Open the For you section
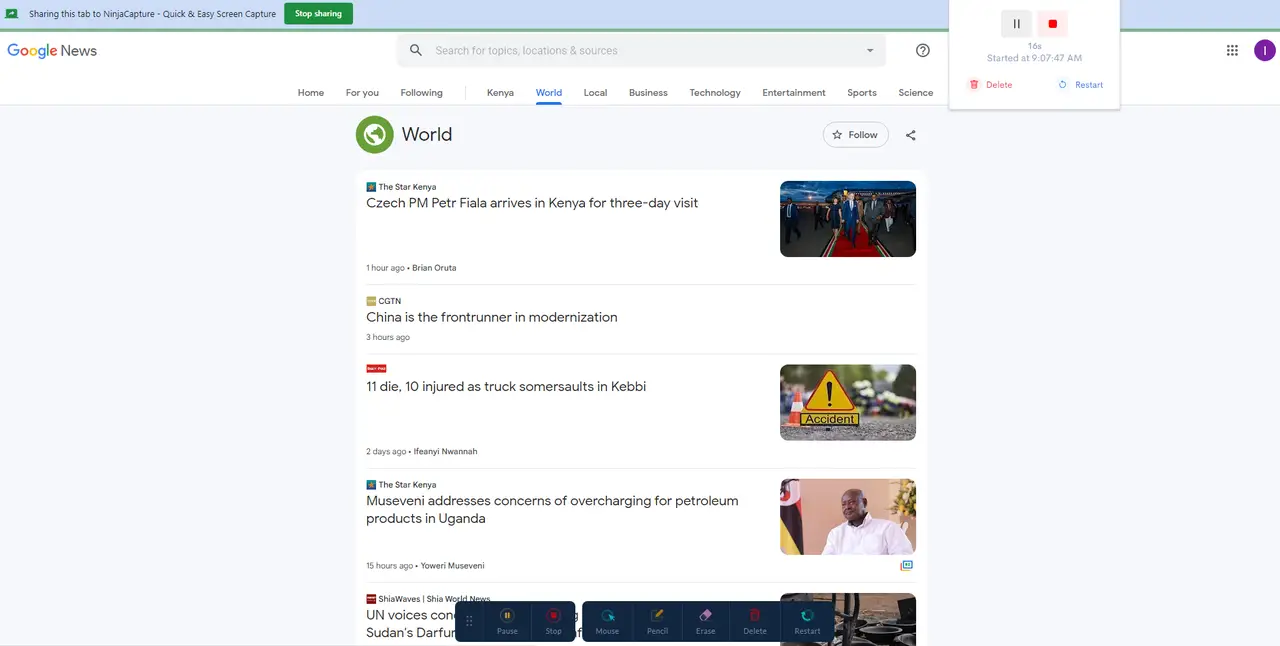The image size is (1280, 646). click(x=362, y=92)
